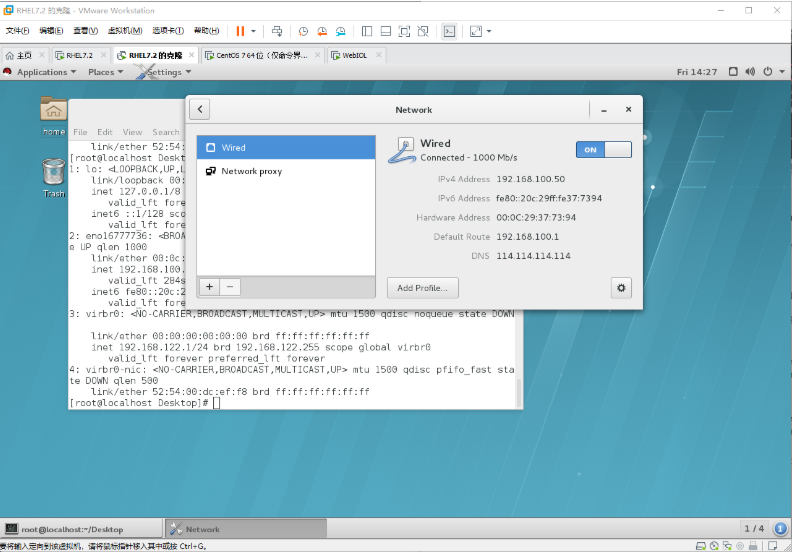Click the hard disk device status icon
Image resolution: width=796 pixels, height=559 pixels.
tap(701, 546)
